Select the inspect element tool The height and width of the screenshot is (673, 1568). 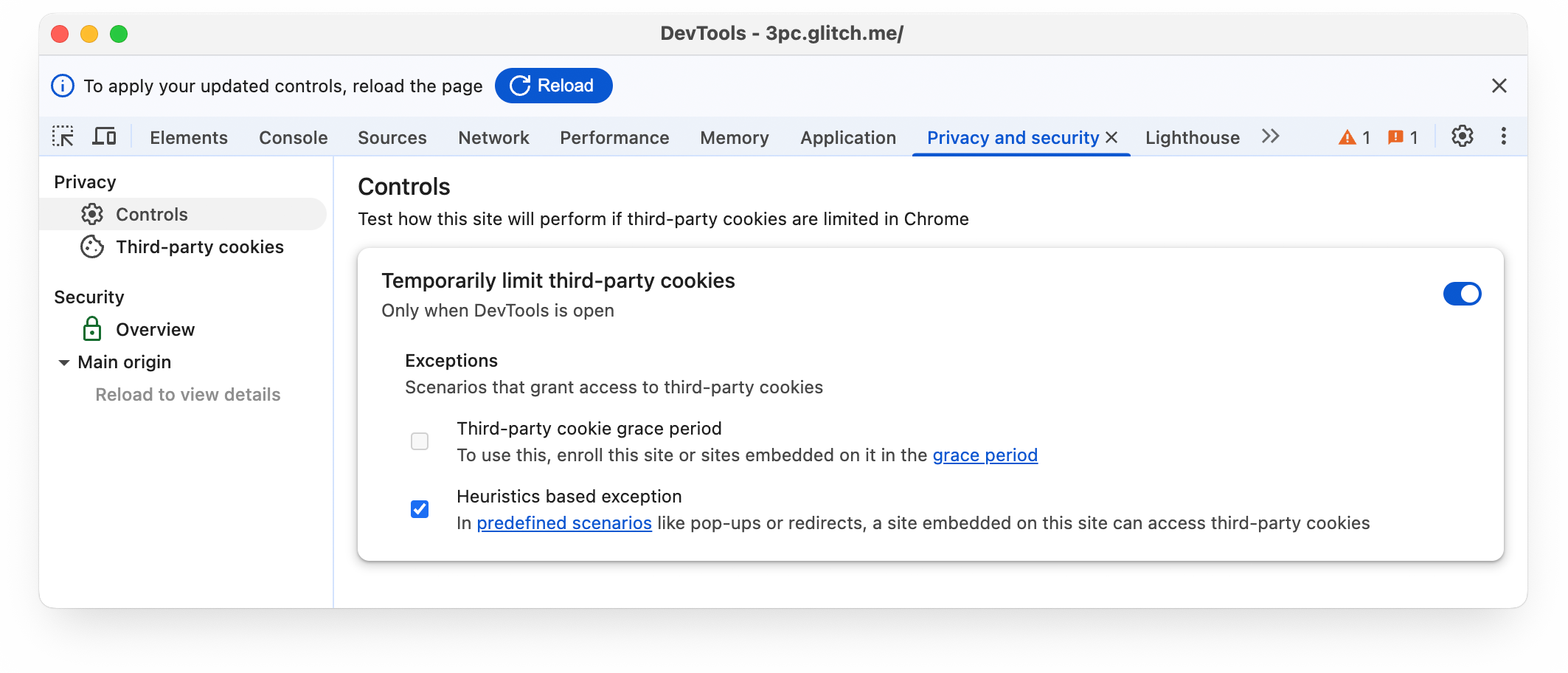[x=63, y=137]
